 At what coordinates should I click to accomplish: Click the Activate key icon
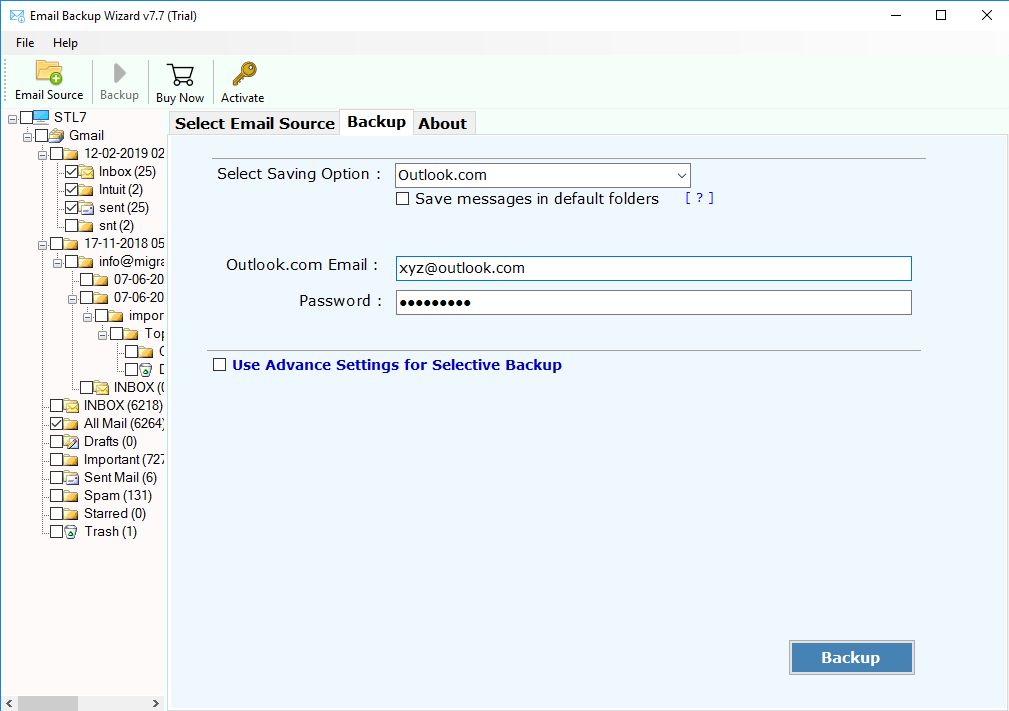click(x=244, y=74)
